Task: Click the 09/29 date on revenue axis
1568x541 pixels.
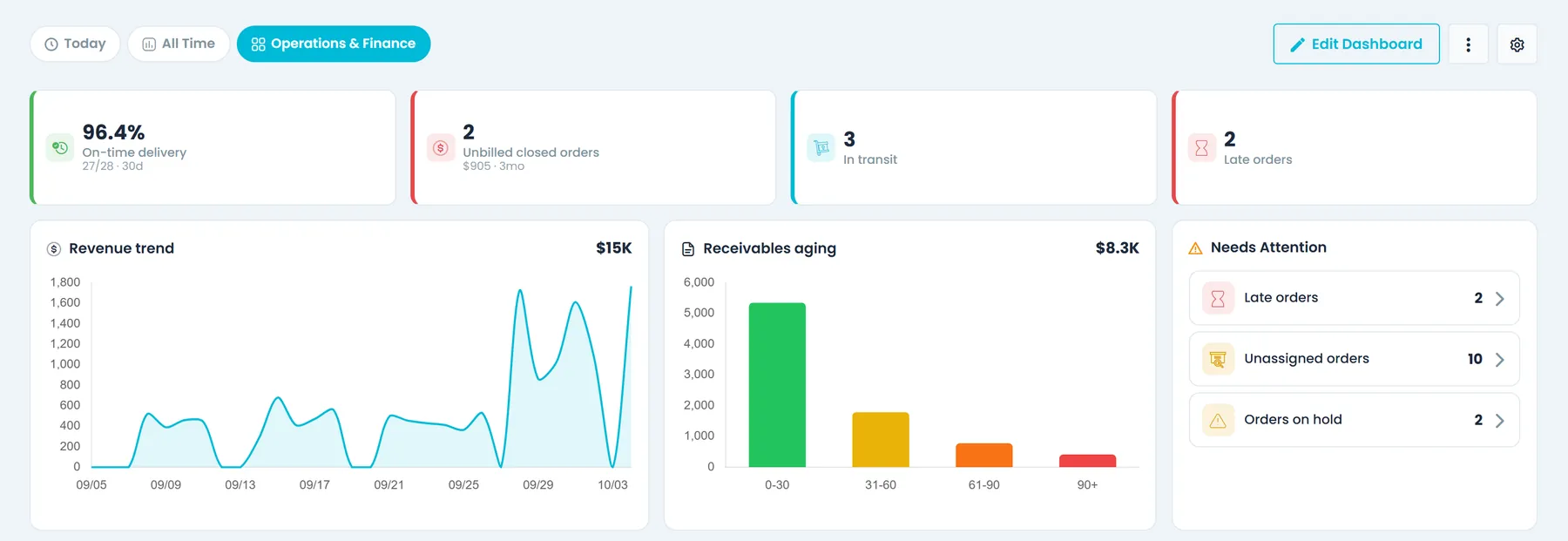Action: pos(537,485)
